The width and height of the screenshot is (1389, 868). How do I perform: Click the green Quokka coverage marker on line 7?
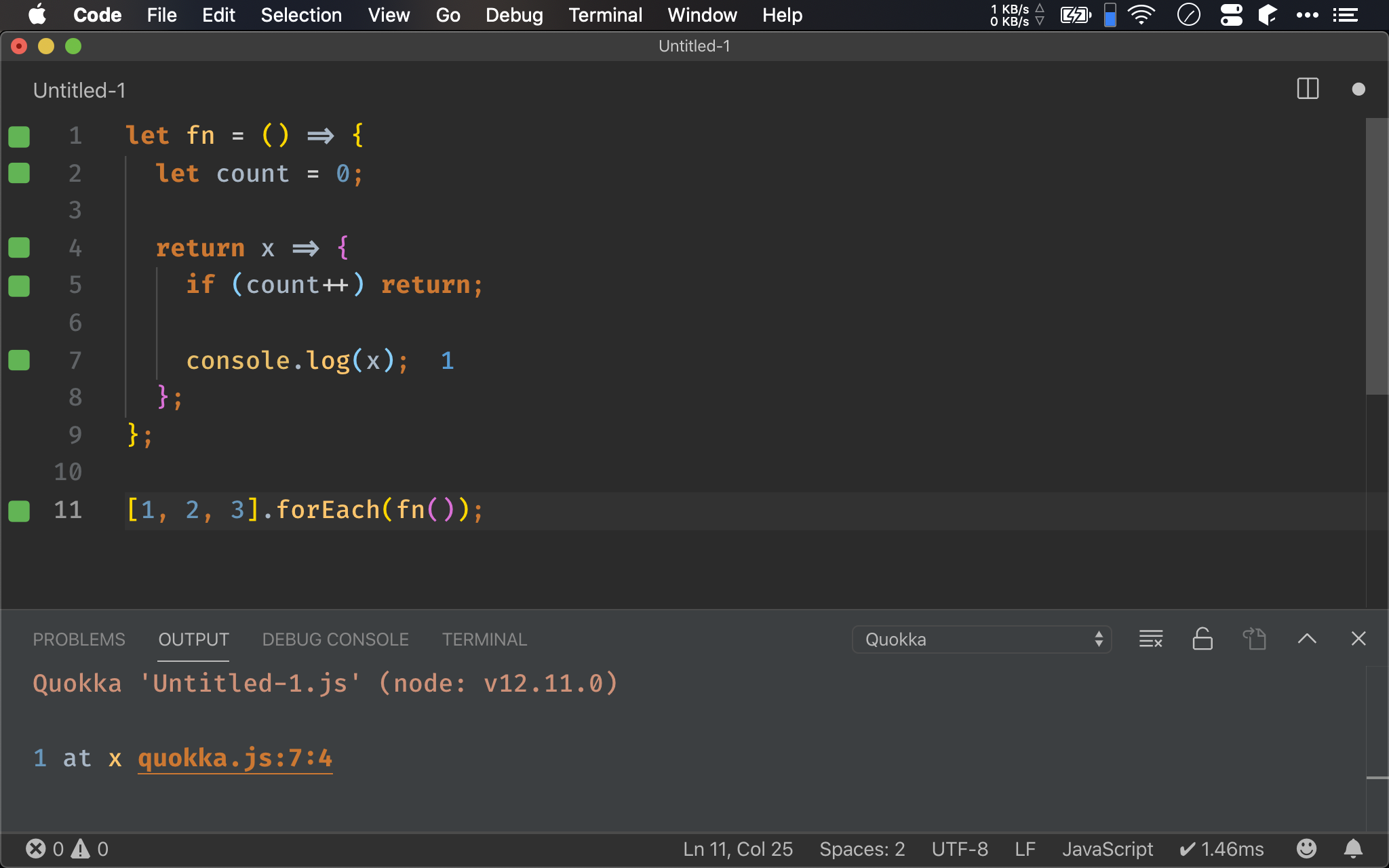click(19, 360)
